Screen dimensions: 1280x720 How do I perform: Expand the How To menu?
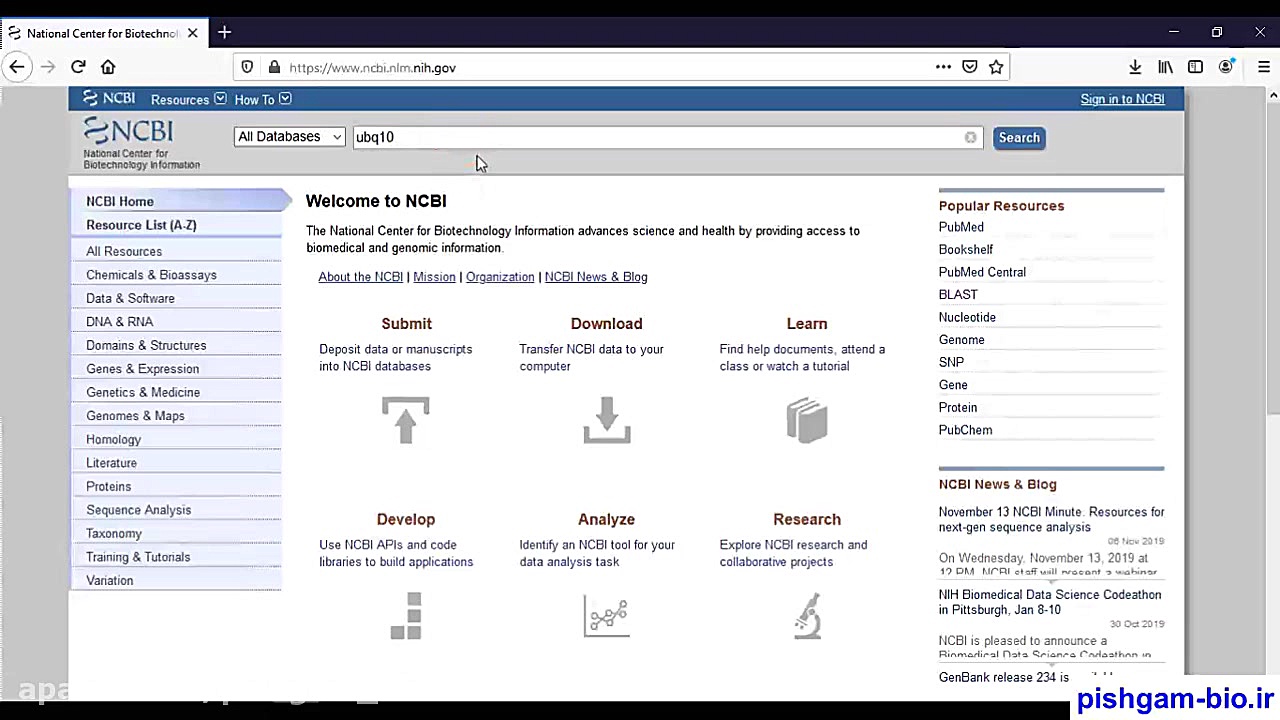click(262, 99)
